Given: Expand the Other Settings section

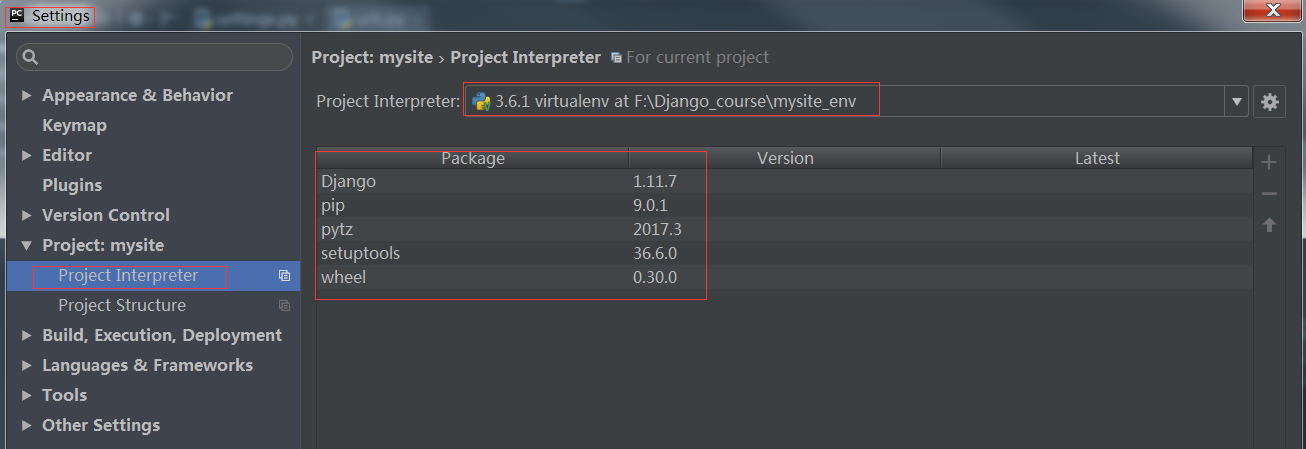Looking at the screenshot, I should [x=26, y=426].
